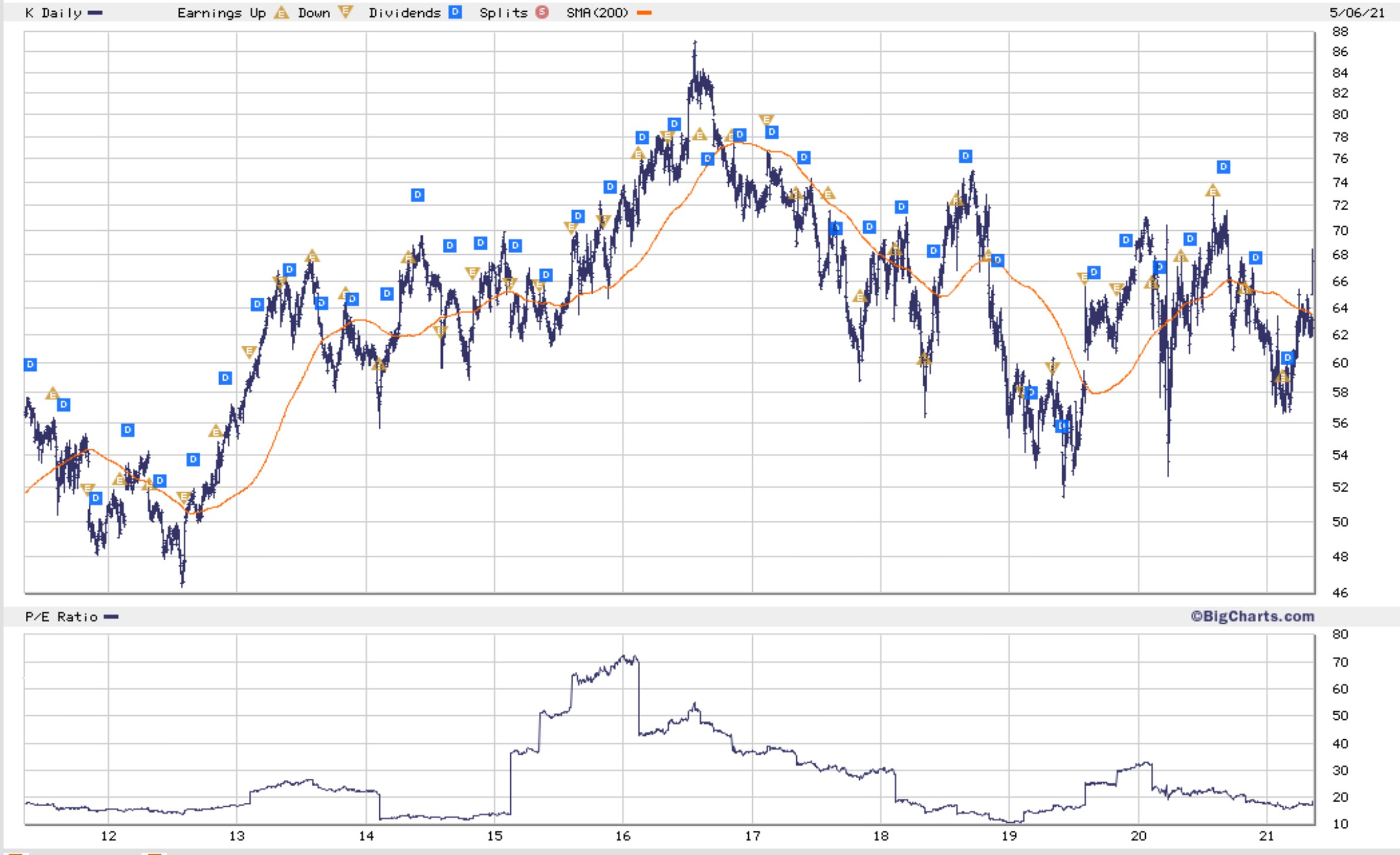Click the Splits S legend icon
The image size is (1400, 855).
tap(542, 12)
